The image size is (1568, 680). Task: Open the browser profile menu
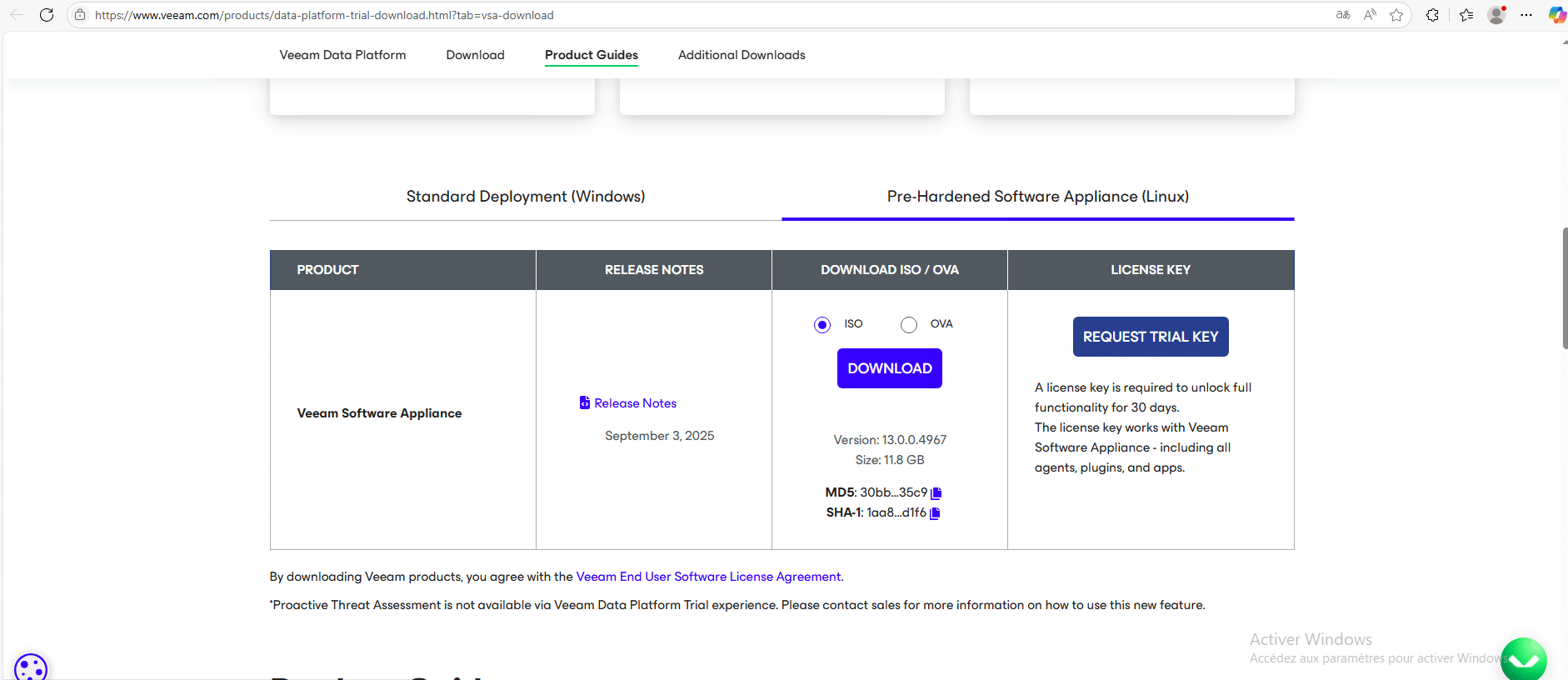pos(1496,15)
